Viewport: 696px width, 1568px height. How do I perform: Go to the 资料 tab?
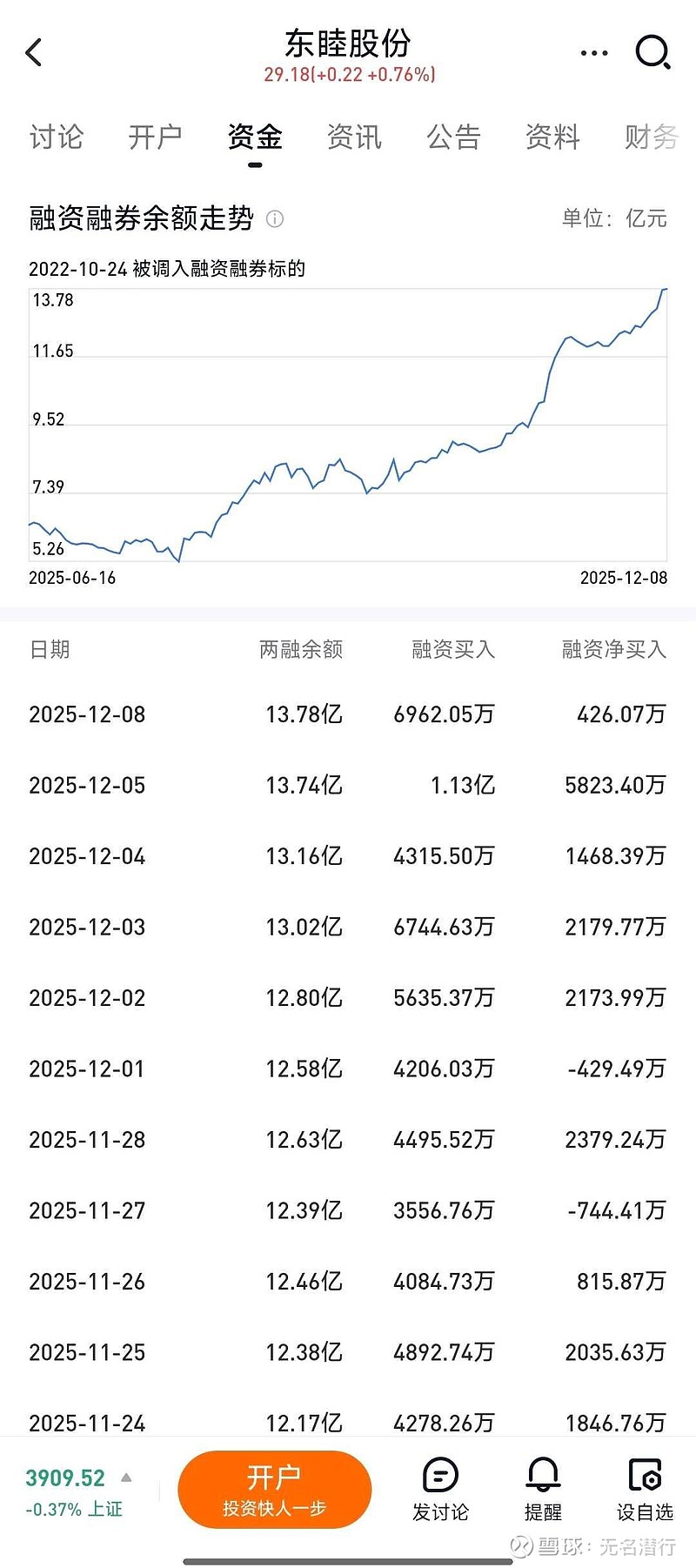point(552,137)
